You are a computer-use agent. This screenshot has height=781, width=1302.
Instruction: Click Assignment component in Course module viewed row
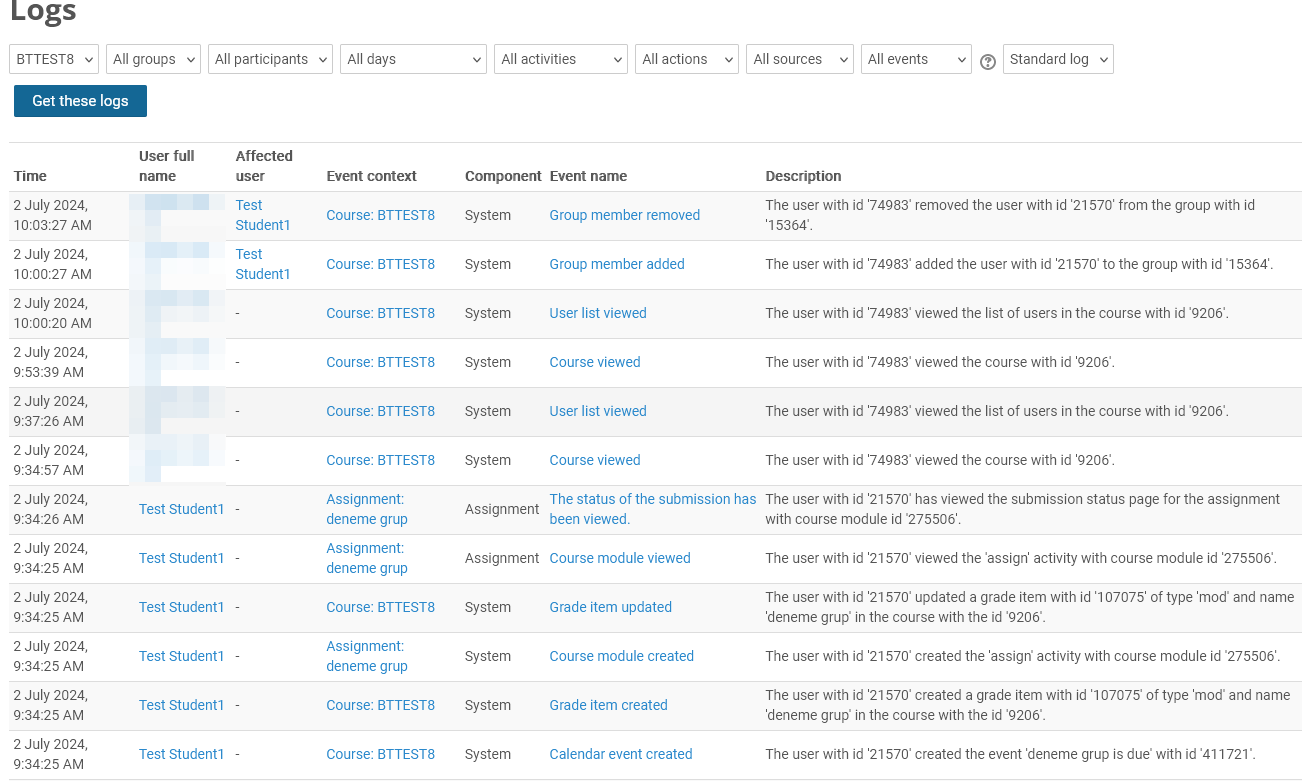click(x=502, y=558)
